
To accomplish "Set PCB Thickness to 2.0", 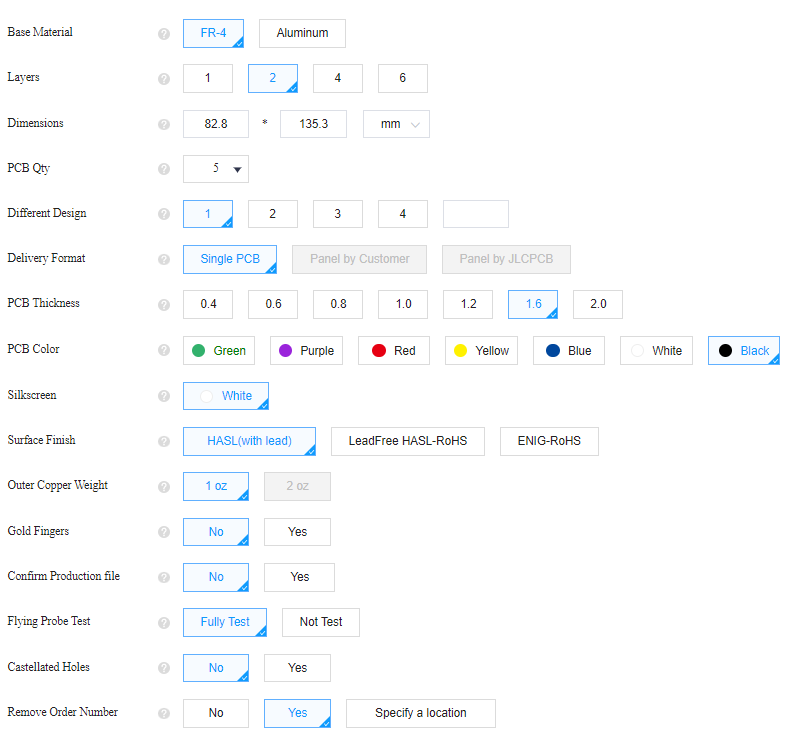I will click(x=598, y=305).
